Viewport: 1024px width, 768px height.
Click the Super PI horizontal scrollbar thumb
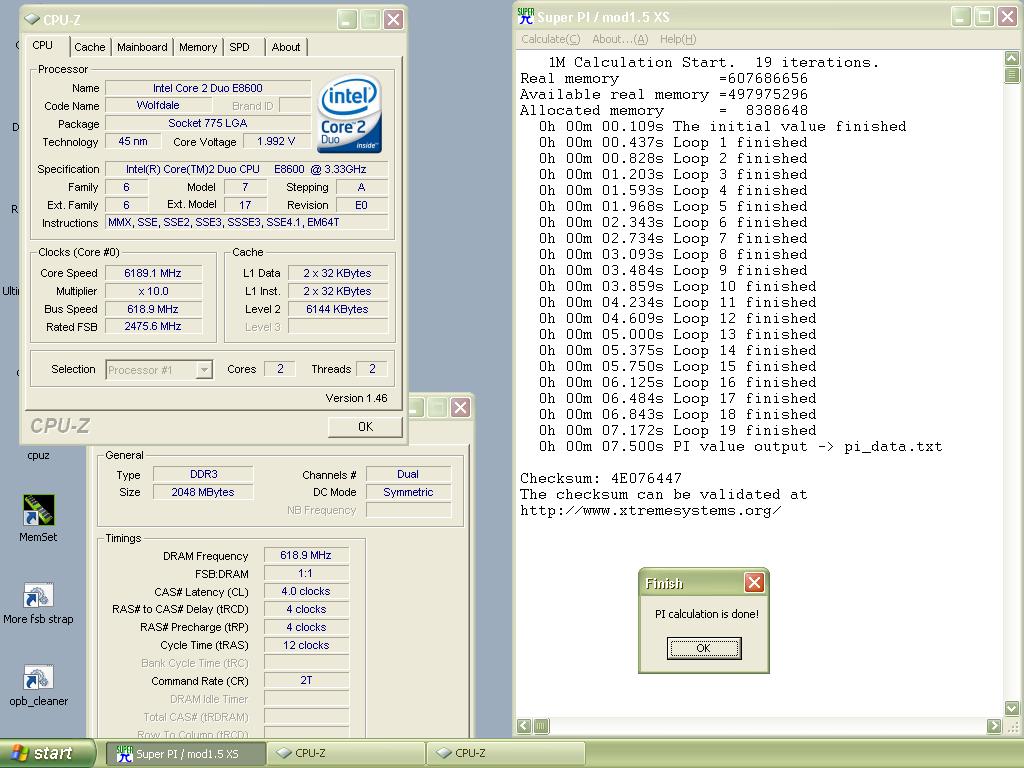tap(541, 726)
